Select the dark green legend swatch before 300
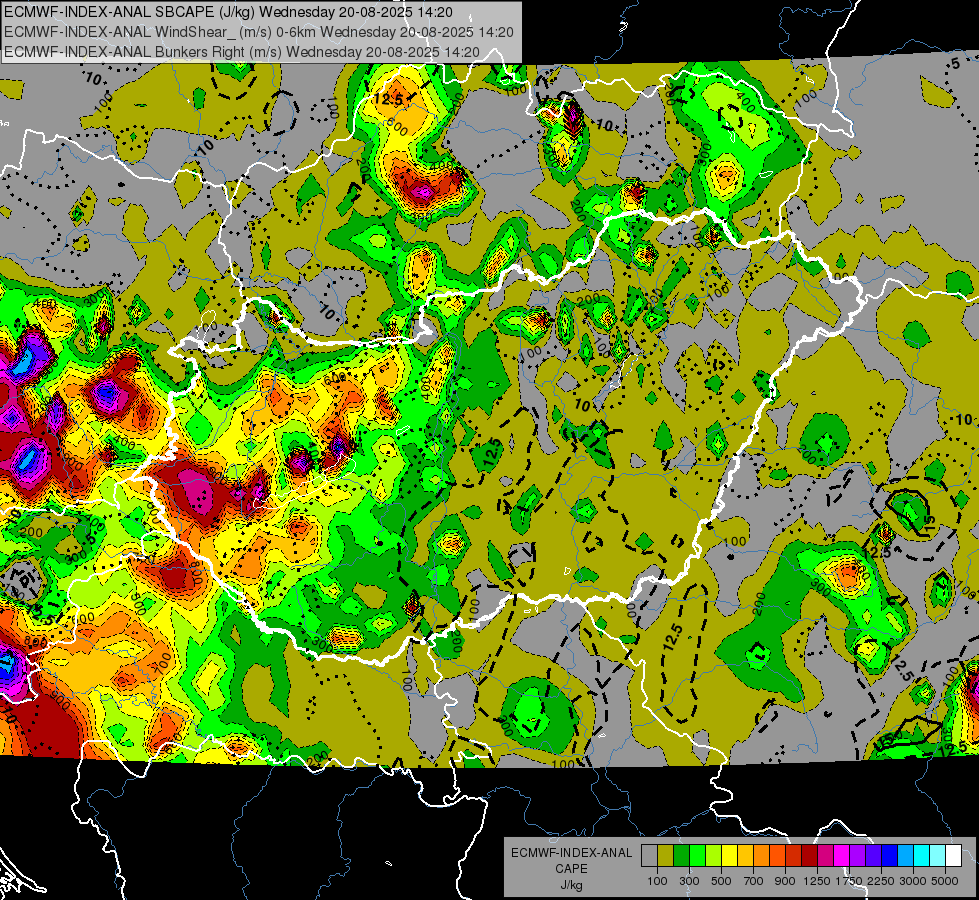Viewport: 979px width, 900px height. point(681,856)
